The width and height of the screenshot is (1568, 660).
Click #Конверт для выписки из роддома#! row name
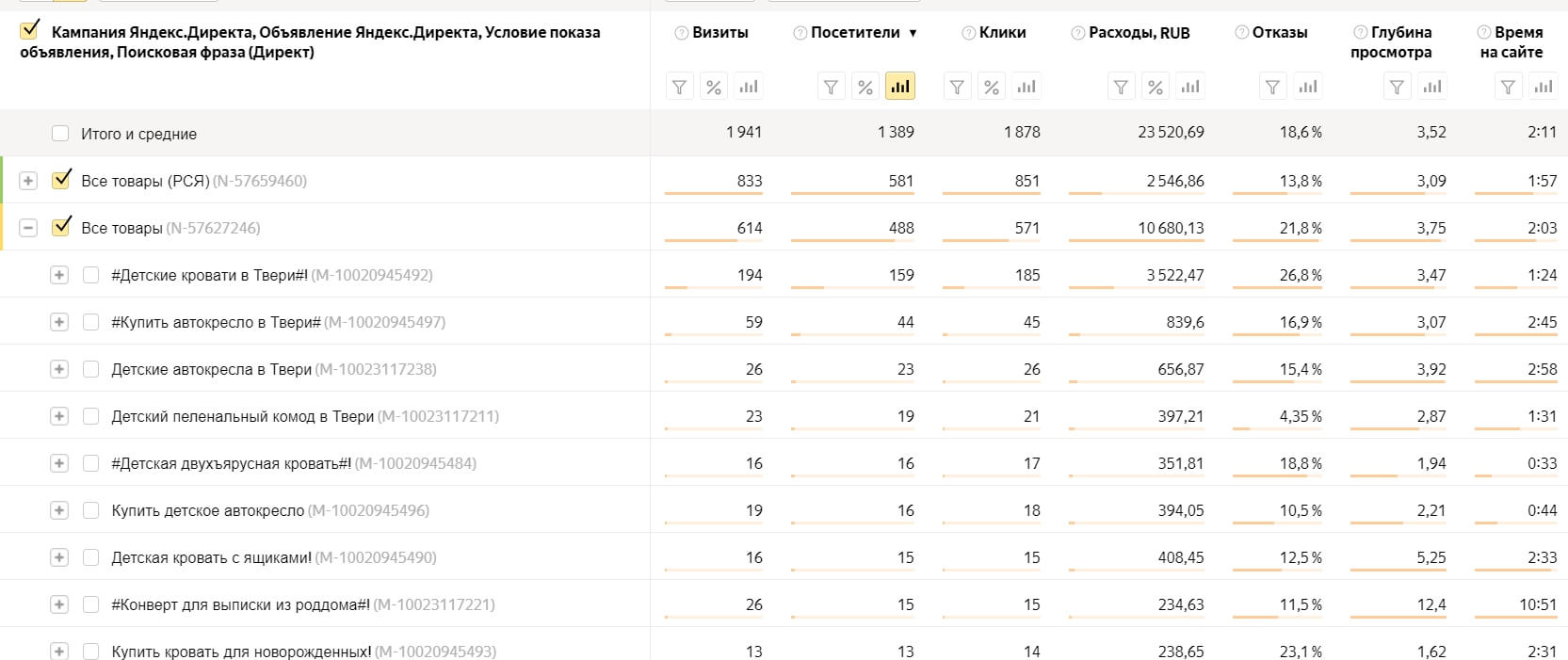click(240, 604)
